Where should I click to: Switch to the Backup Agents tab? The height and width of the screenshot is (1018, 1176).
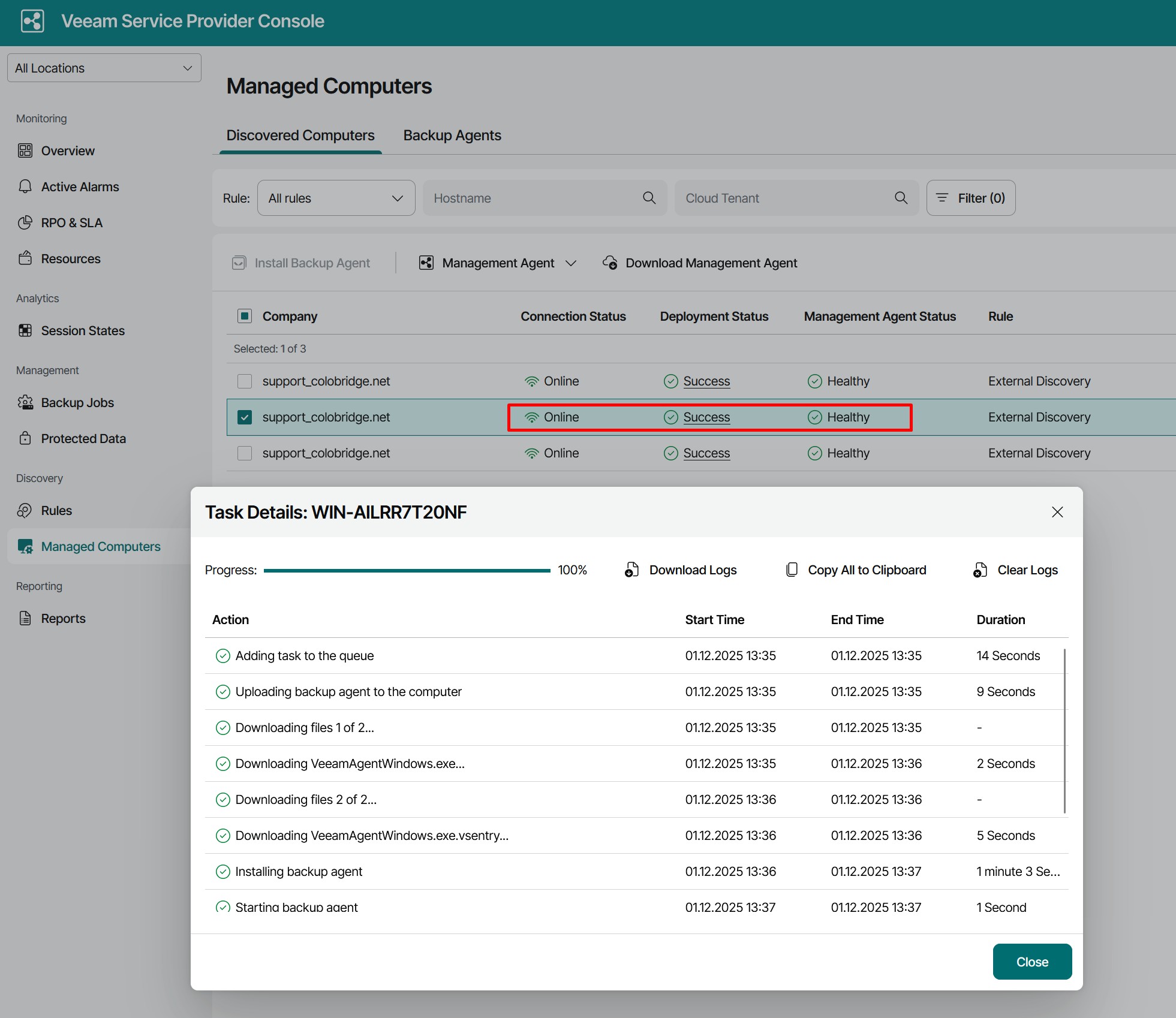(x=452, y=135)
